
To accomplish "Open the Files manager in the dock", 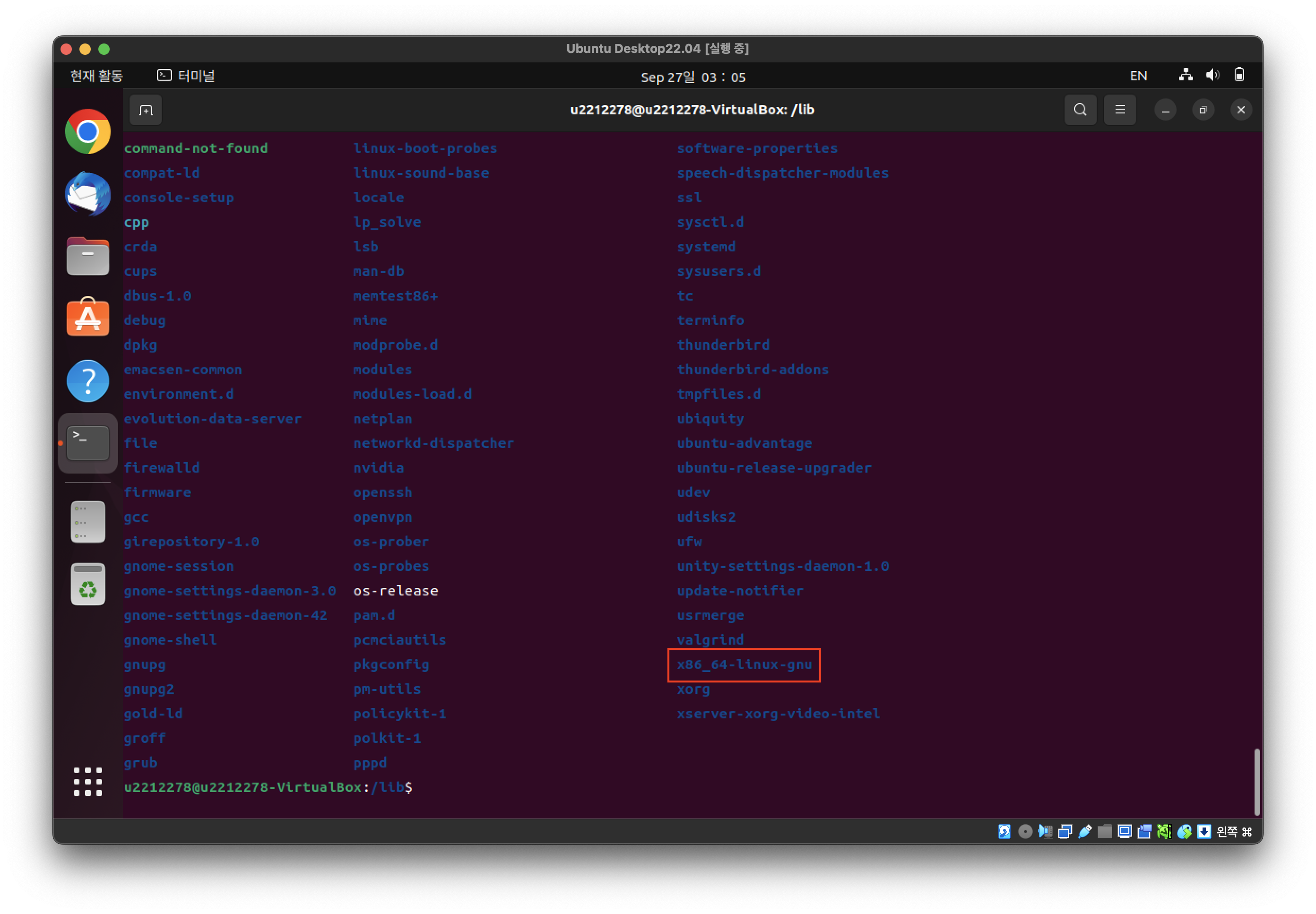I will [87, 256].
